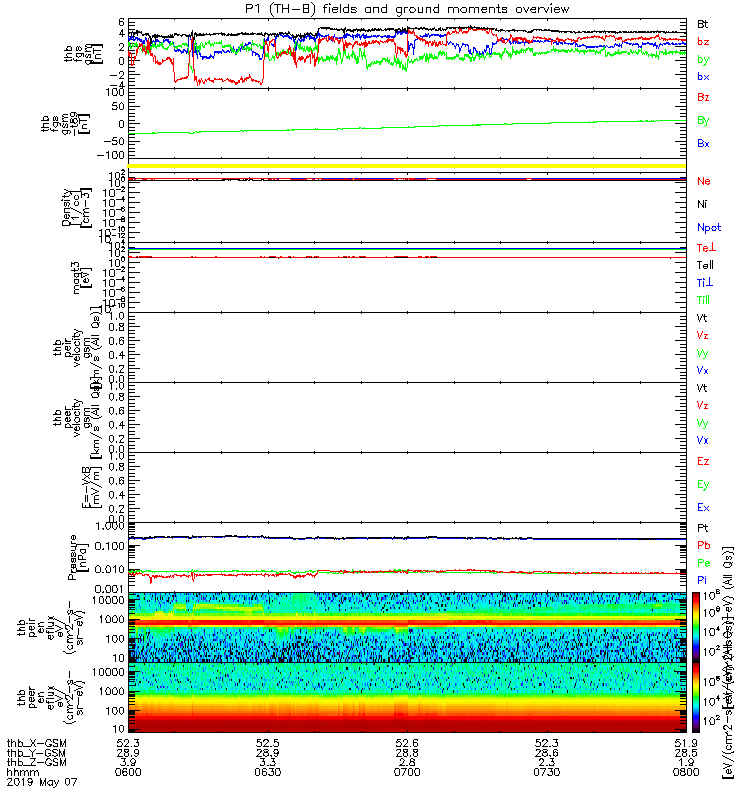Image resolution: width=750 pixels, height=800 pixels.
Task: Click the Ez legend in electric field panel
Action: pos(703,461)
